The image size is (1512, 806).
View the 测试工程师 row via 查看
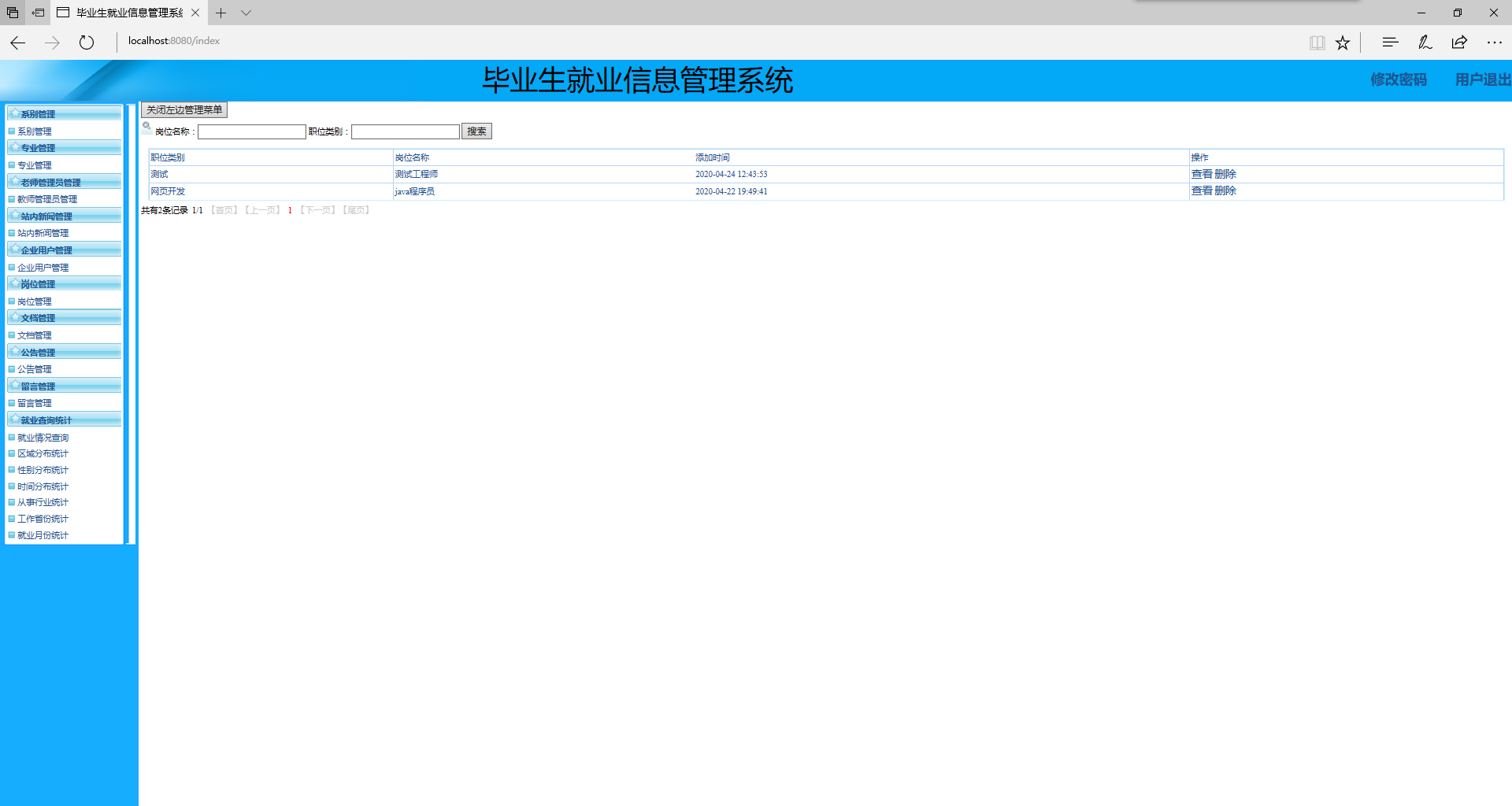coord(1202,174)
